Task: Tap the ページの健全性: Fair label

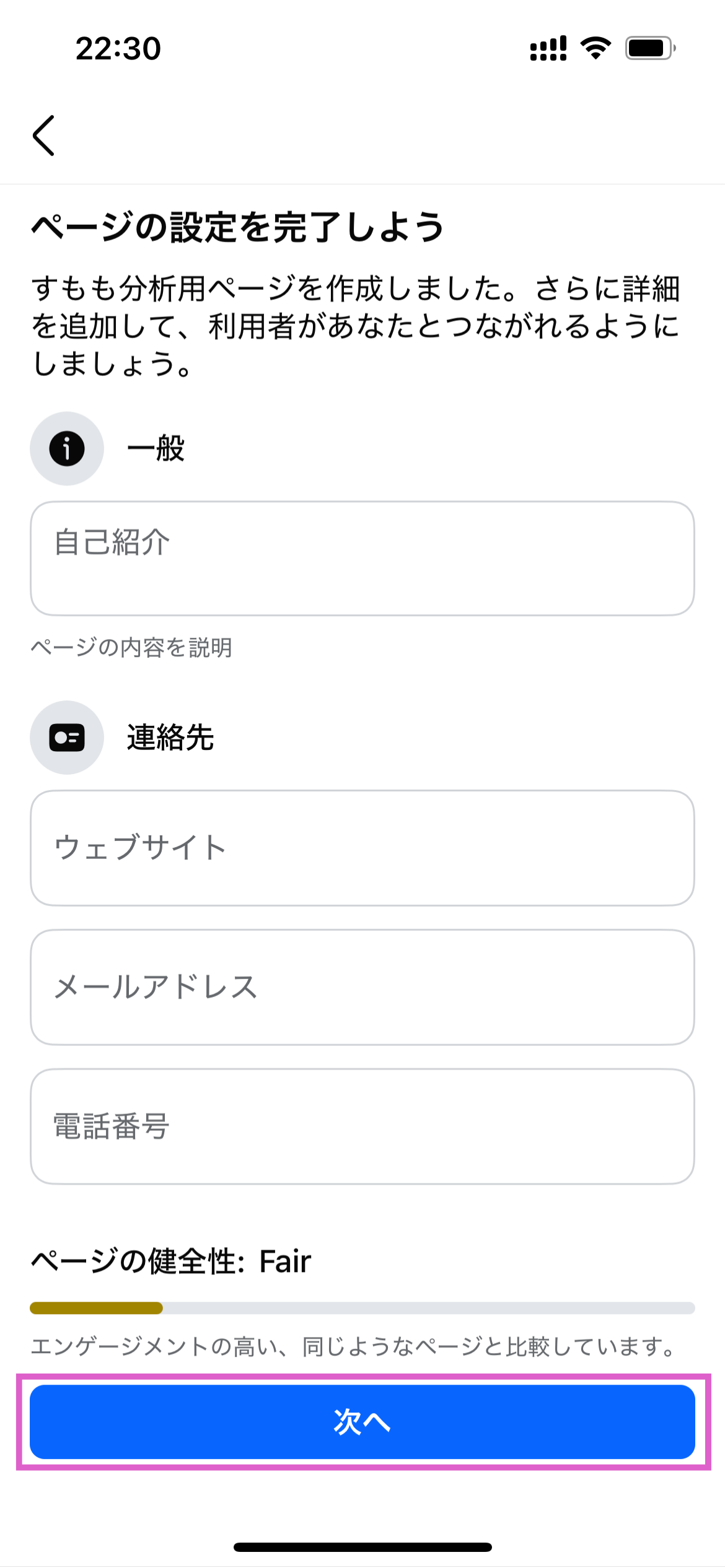Action: (x=171, y=1261)
